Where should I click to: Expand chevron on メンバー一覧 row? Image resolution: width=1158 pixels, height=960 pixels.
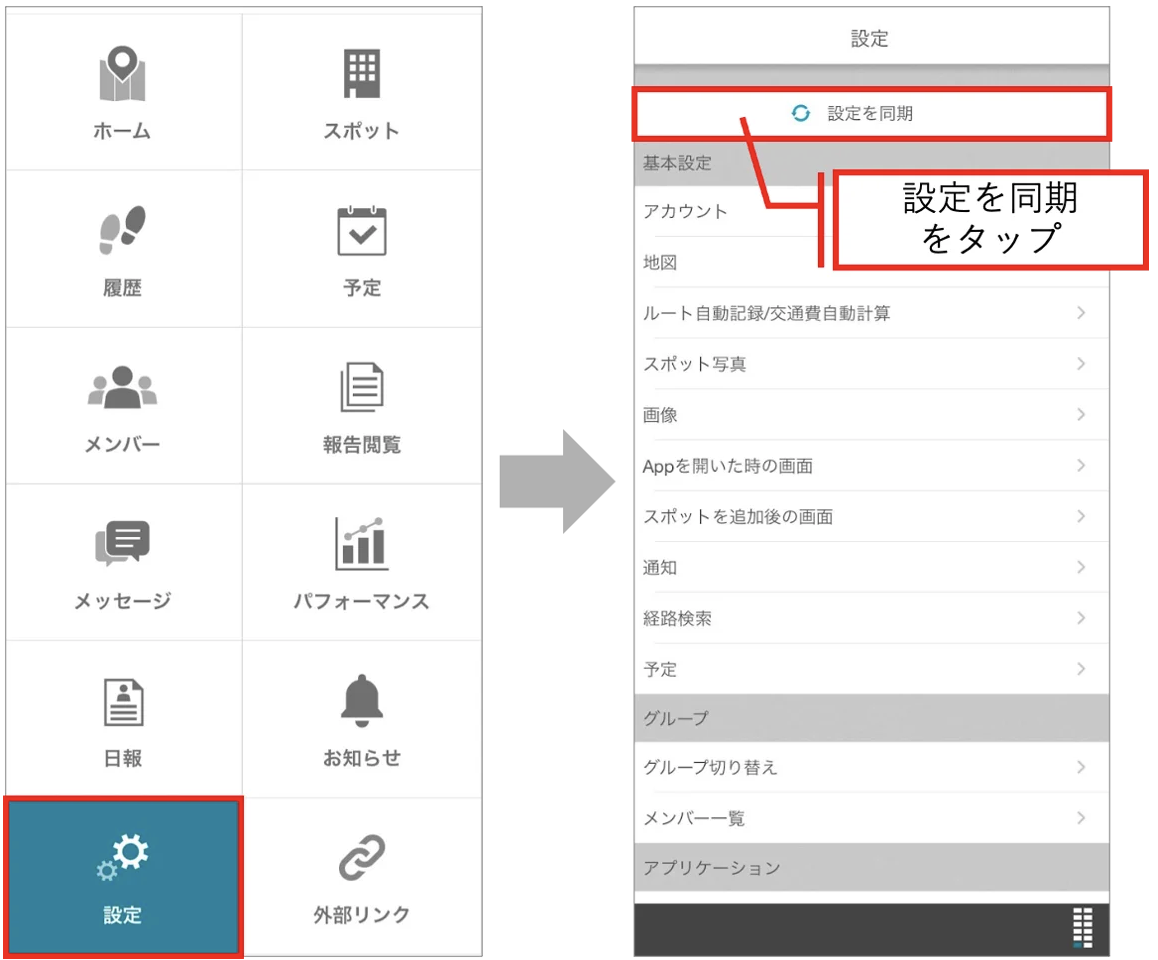(x=1081, y=819)
